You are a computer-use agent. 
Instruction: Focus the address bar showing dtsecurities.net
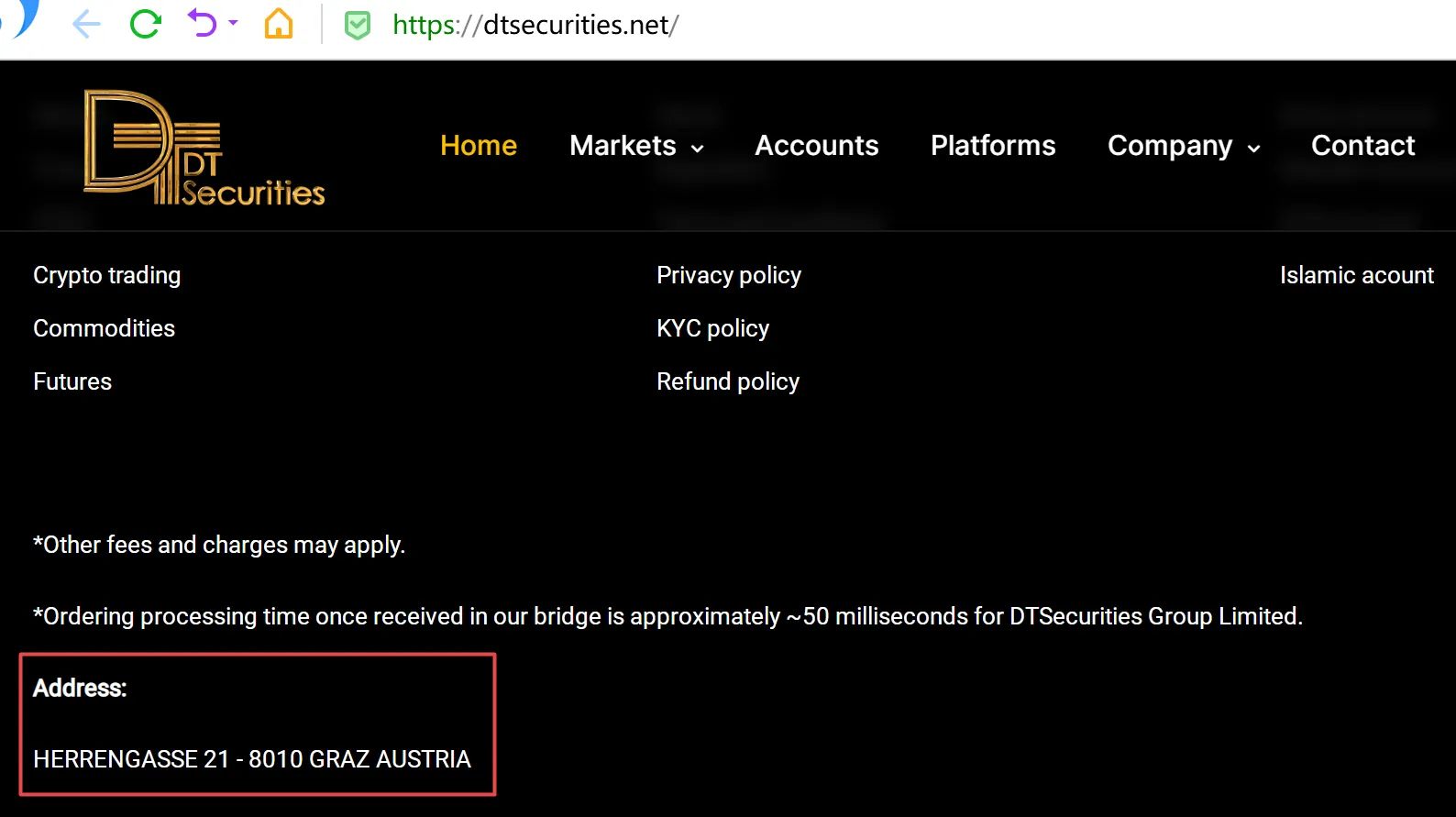[535, 25]
